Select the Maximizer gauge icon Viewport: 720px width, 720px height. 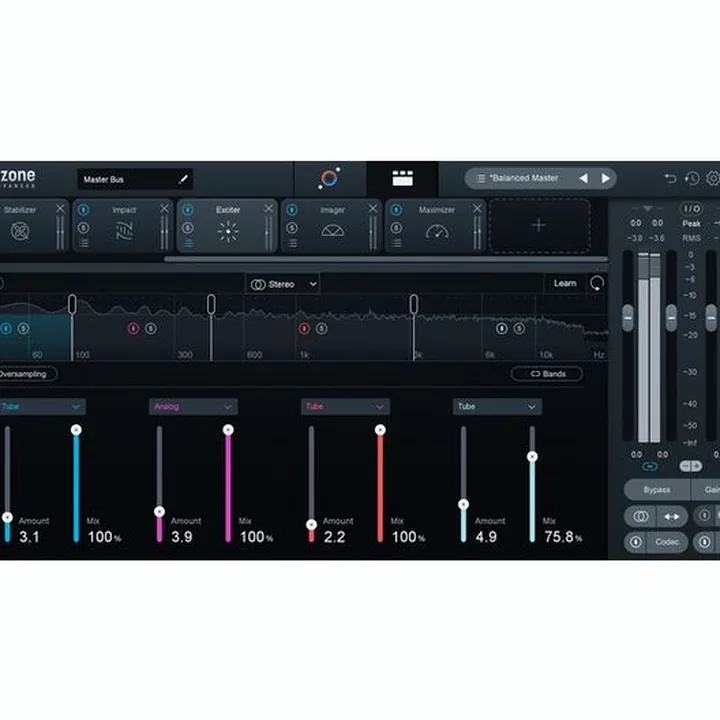[437, 231]
